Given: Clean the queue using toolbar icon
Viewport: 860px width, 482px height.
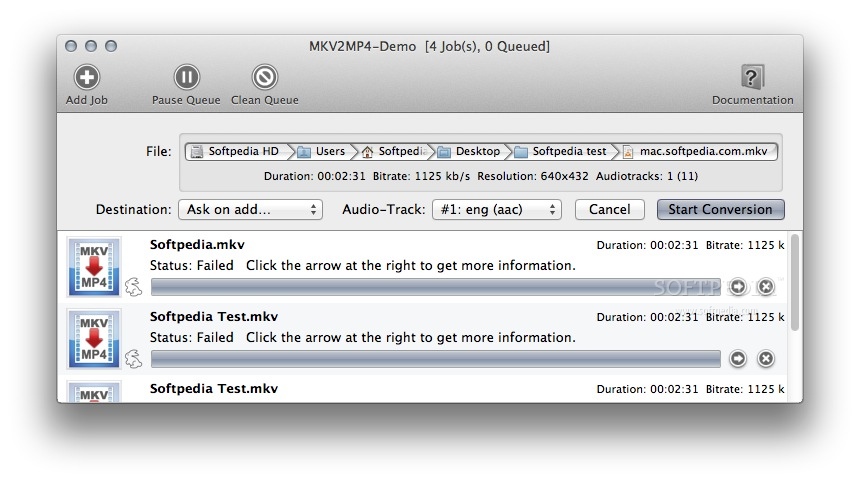Looking at the screenshot, I should pos(264,77).
